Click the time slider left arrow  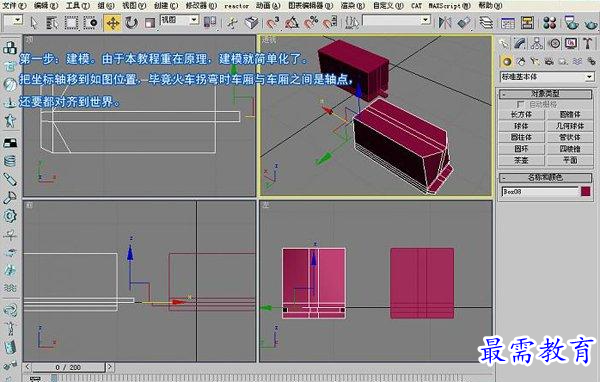click(x=28, y=367)
